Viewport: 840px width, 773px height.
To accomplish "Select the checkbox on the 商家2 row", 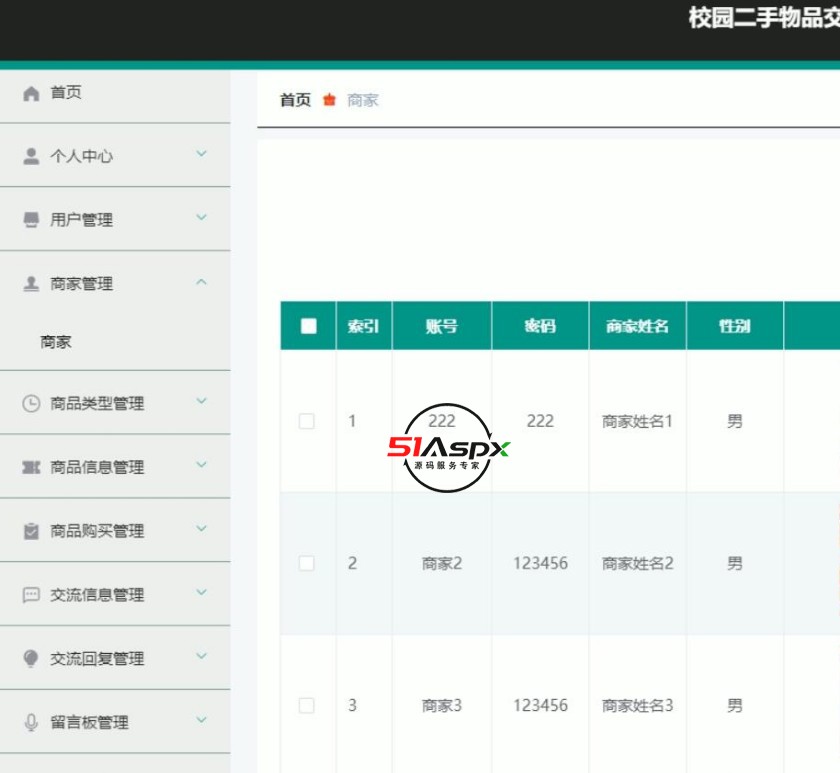I will click(x=307, y=563).
